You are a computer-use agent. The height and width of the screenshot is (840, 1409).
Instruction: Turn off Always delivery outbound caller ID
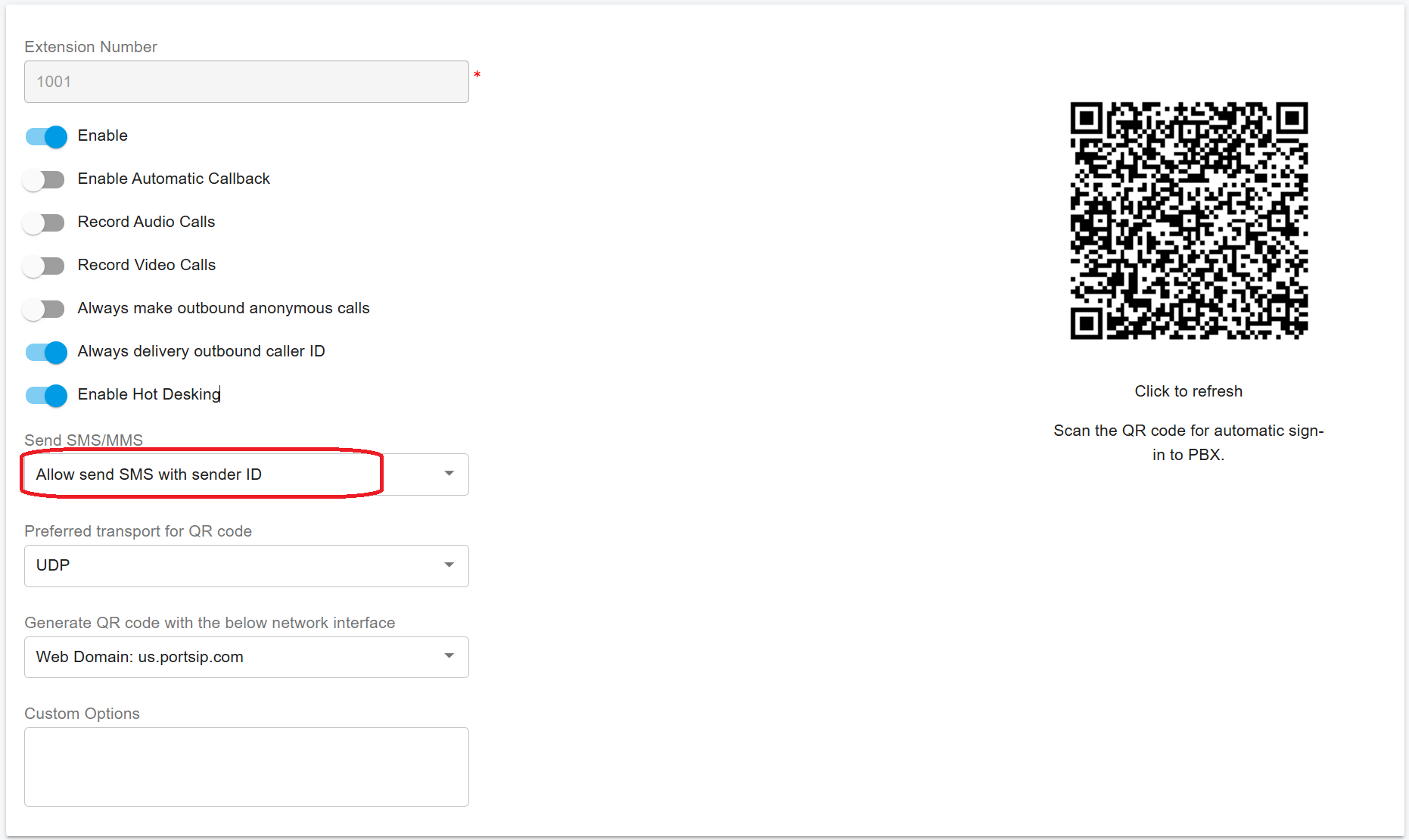pyautogui.click(x=46, y=352)
